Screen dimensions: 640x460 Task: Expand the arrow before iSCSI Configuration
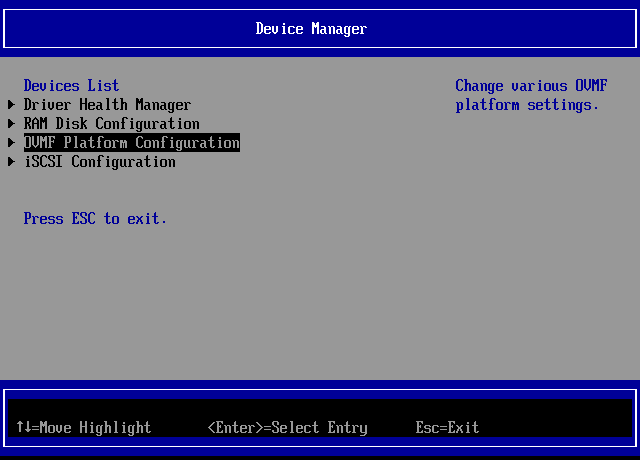point(11,162)
